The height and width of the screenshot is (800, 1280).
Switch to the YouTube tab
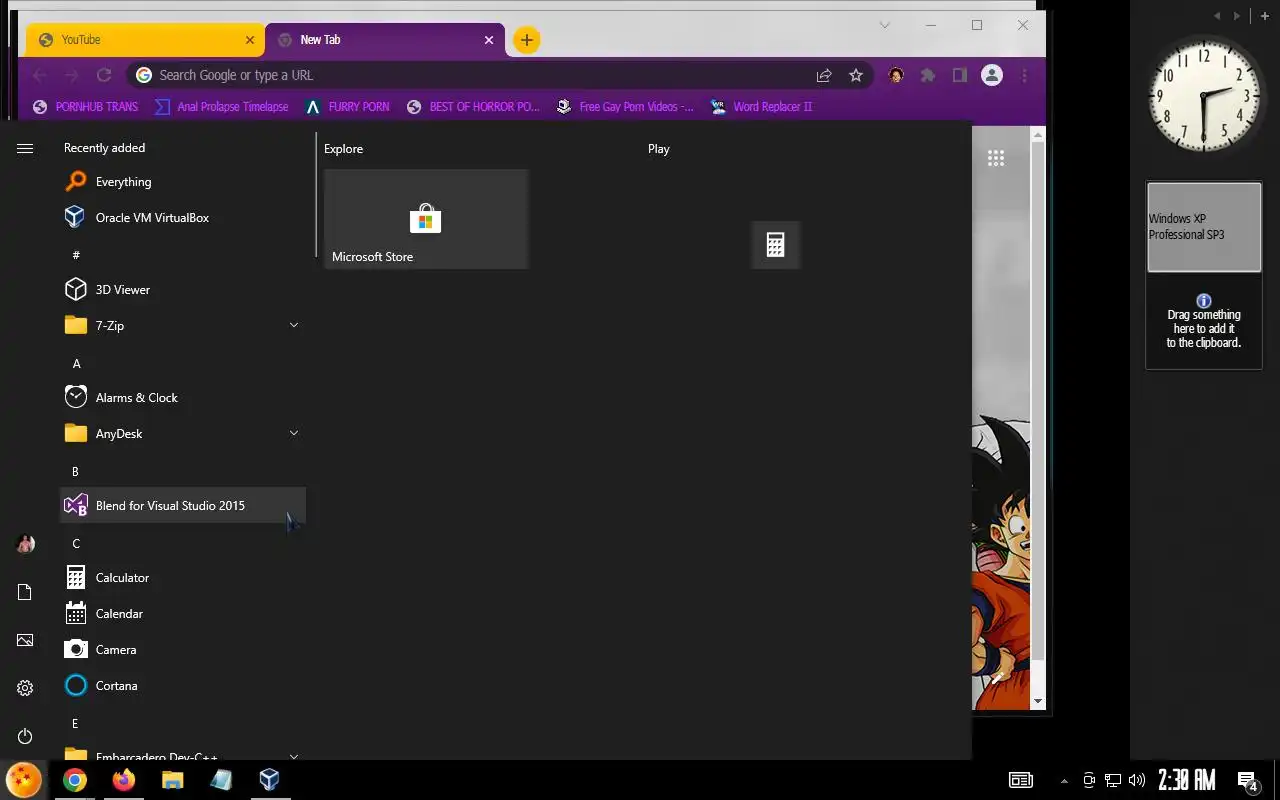145,40
